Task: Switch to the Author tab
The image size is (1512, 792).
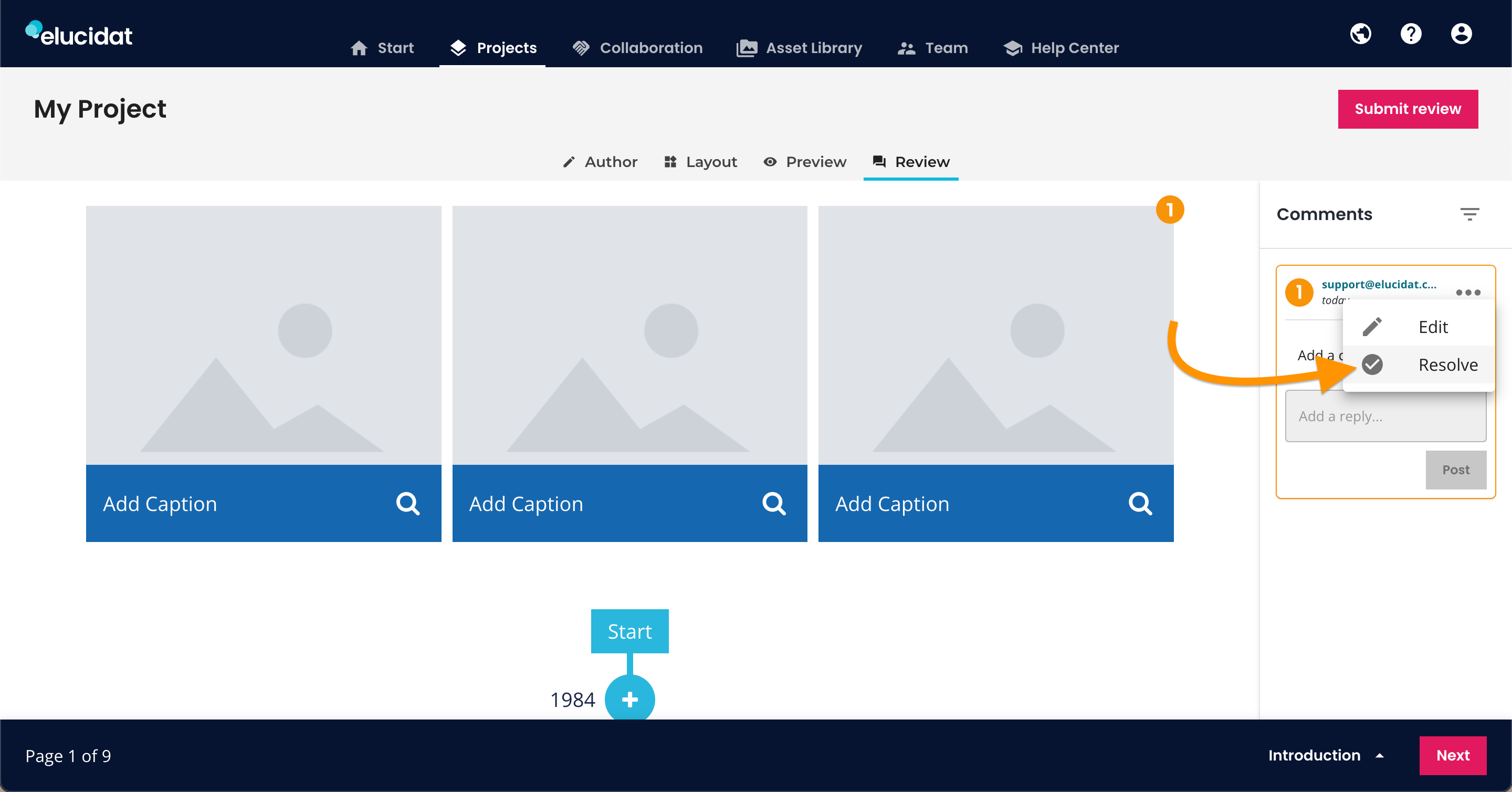Action: tap(599, 162)
